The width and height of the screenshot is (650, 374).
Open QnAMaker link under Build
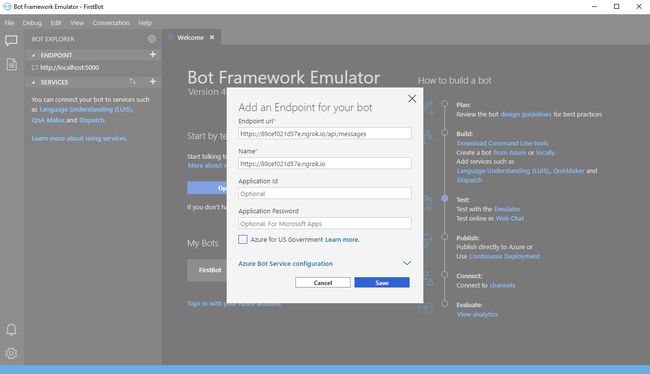pos(569,171)
